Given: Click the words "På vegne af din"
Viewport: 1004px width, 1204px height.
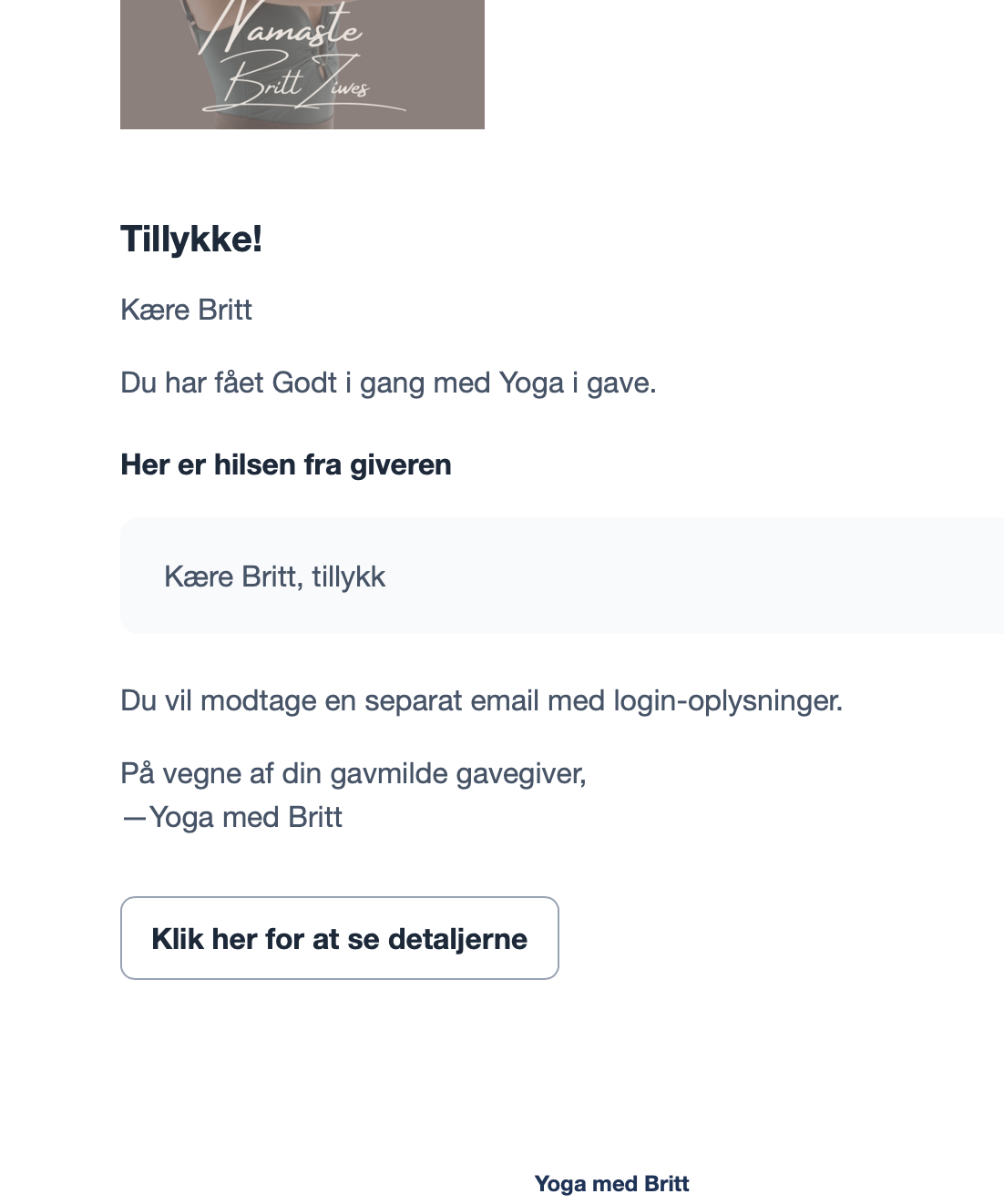Looking at the screenshot, I should 220,773.
